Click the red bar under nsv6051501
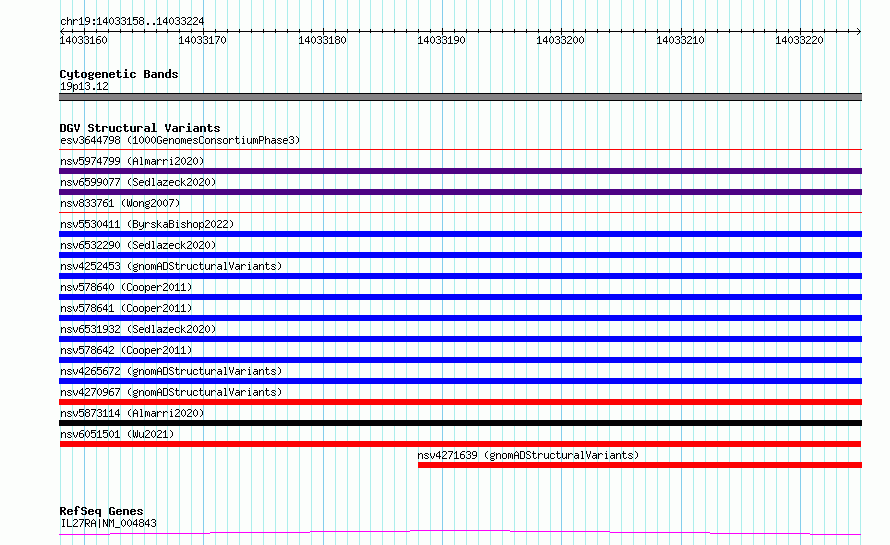890x545 pixels. coord(460,444)
